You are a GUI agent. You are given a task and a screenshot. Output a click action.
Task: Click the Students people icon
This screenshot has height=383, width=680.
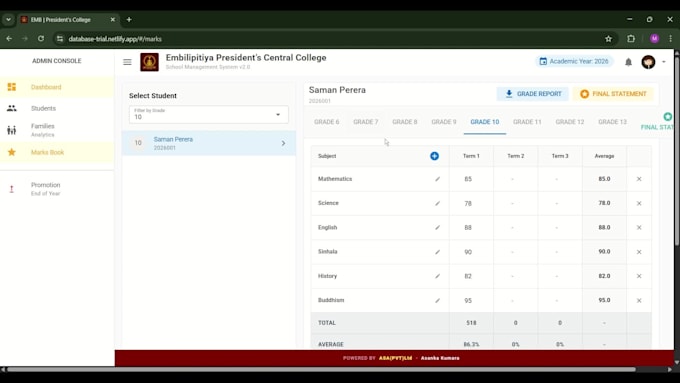[12, 108]
